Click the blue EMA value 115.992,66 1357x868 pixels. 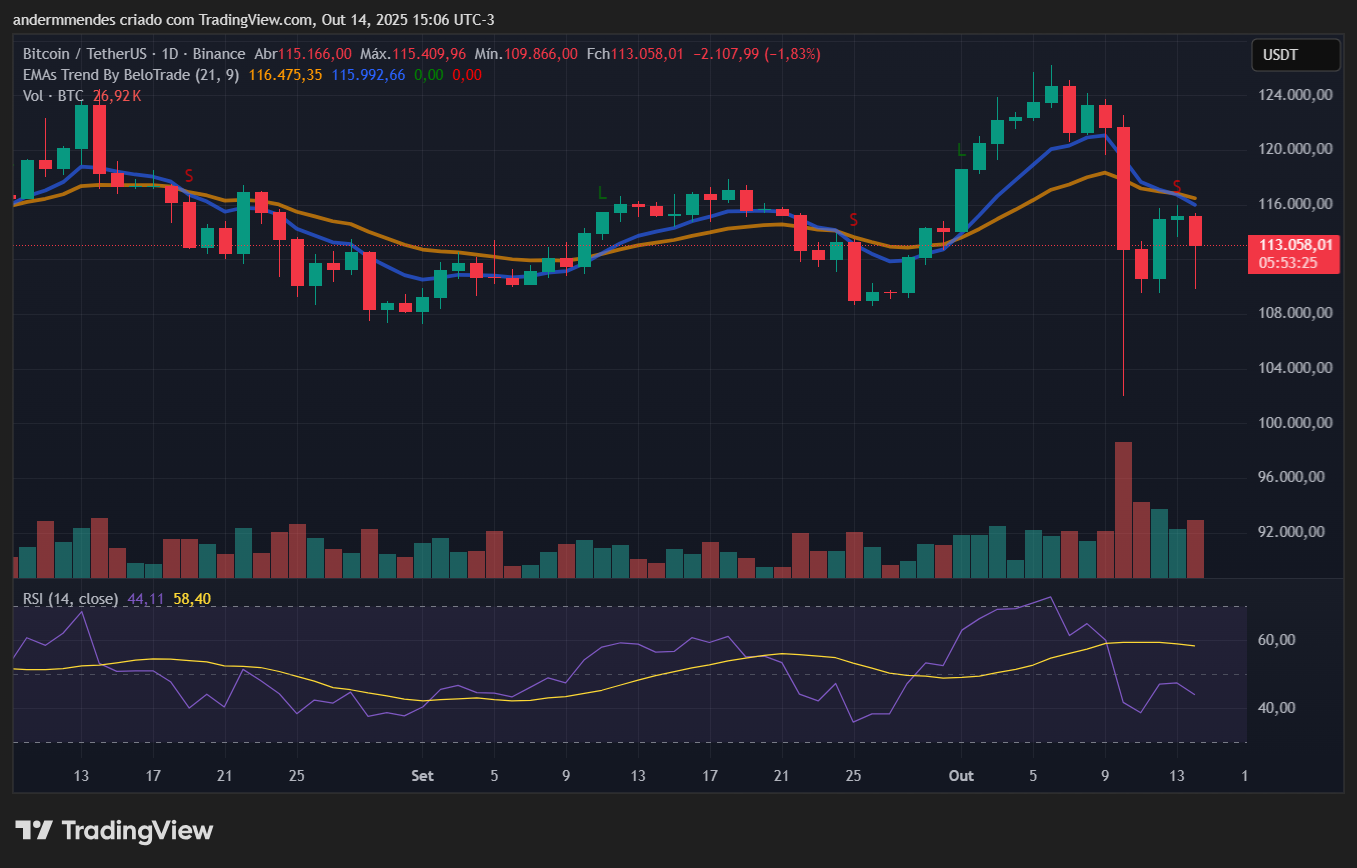coord(368,75)
